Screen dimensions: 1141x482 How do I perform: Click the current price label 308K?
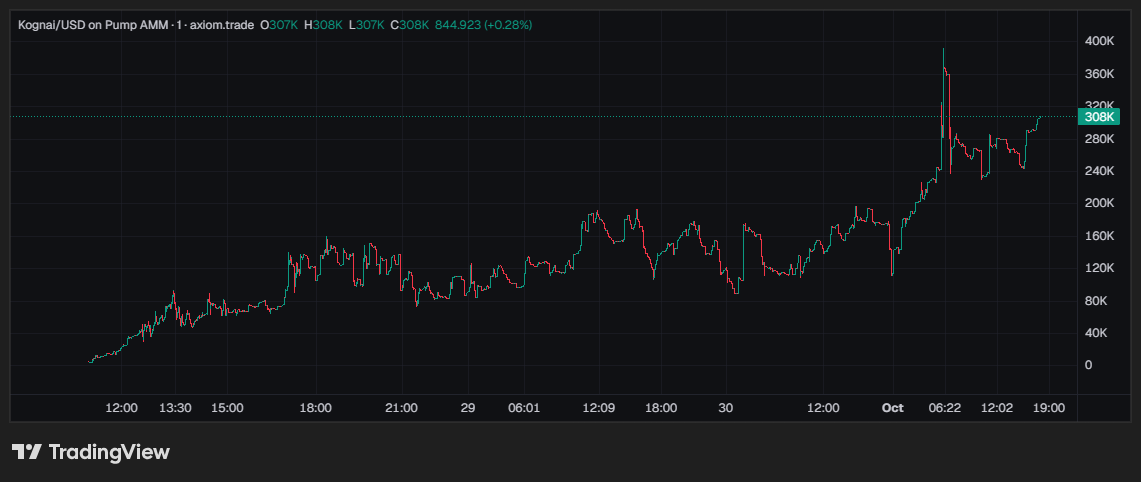pyautogui.click(x=1098, y=116)
